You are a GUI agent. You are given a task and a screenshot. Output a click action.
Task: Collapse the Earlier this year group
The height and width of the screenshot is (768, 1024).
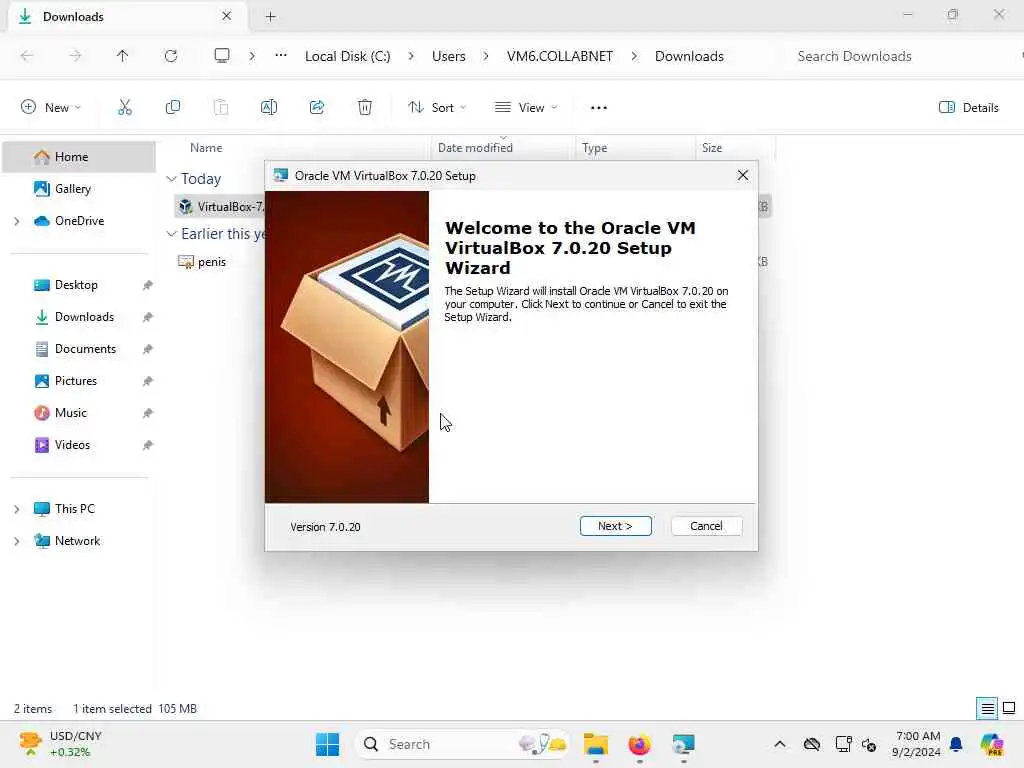coord(171,233)
